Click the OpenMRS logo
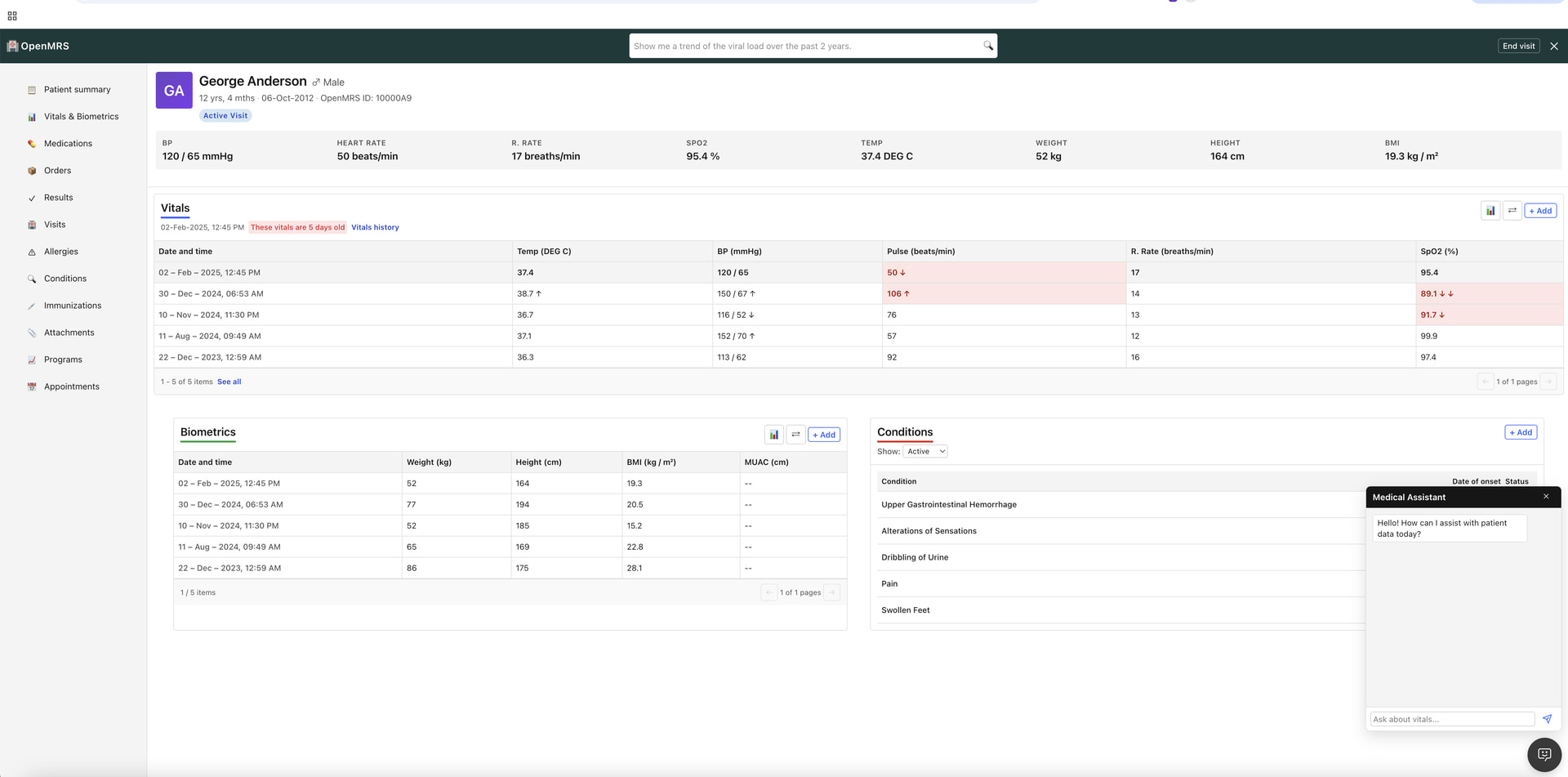 (x=38, y=47)
